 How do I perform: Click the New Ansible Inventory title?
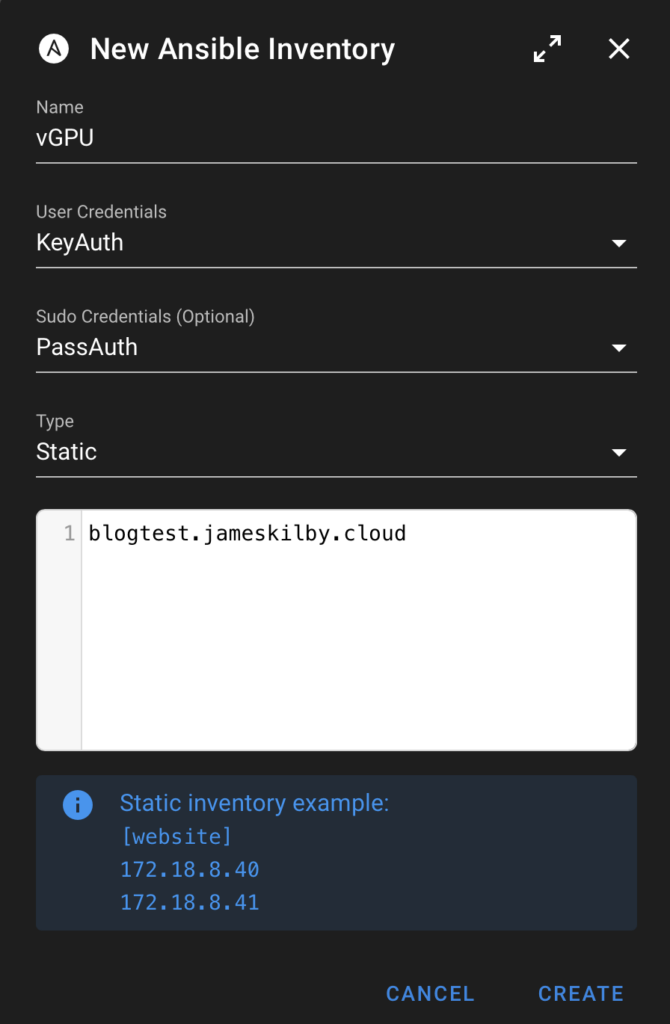pos(242,48)
